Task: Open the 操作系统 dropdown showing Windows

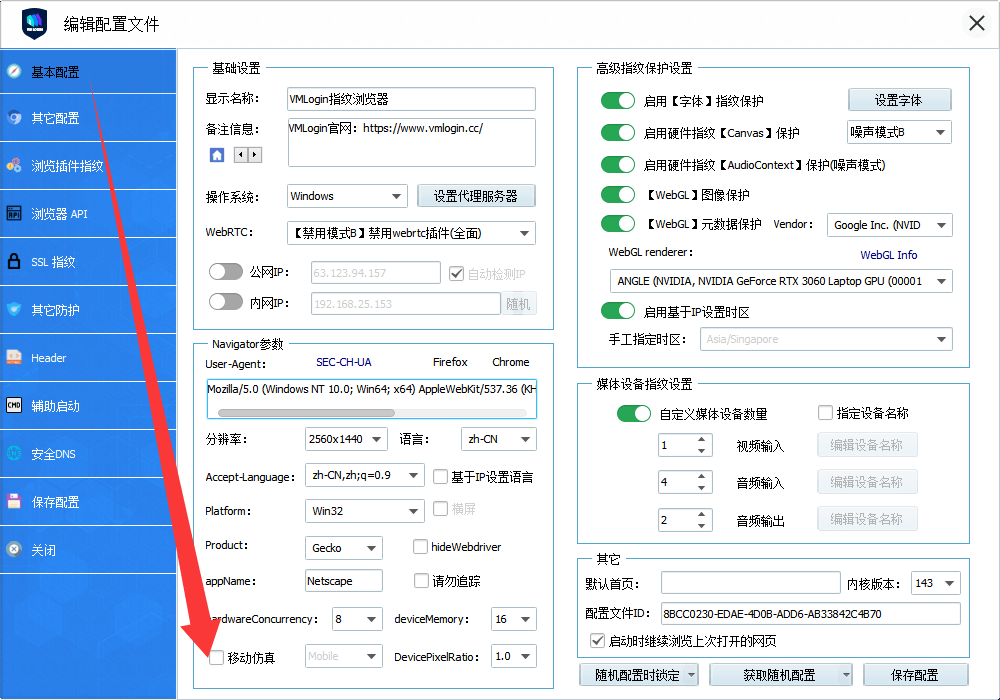Action: pos(346,196)
